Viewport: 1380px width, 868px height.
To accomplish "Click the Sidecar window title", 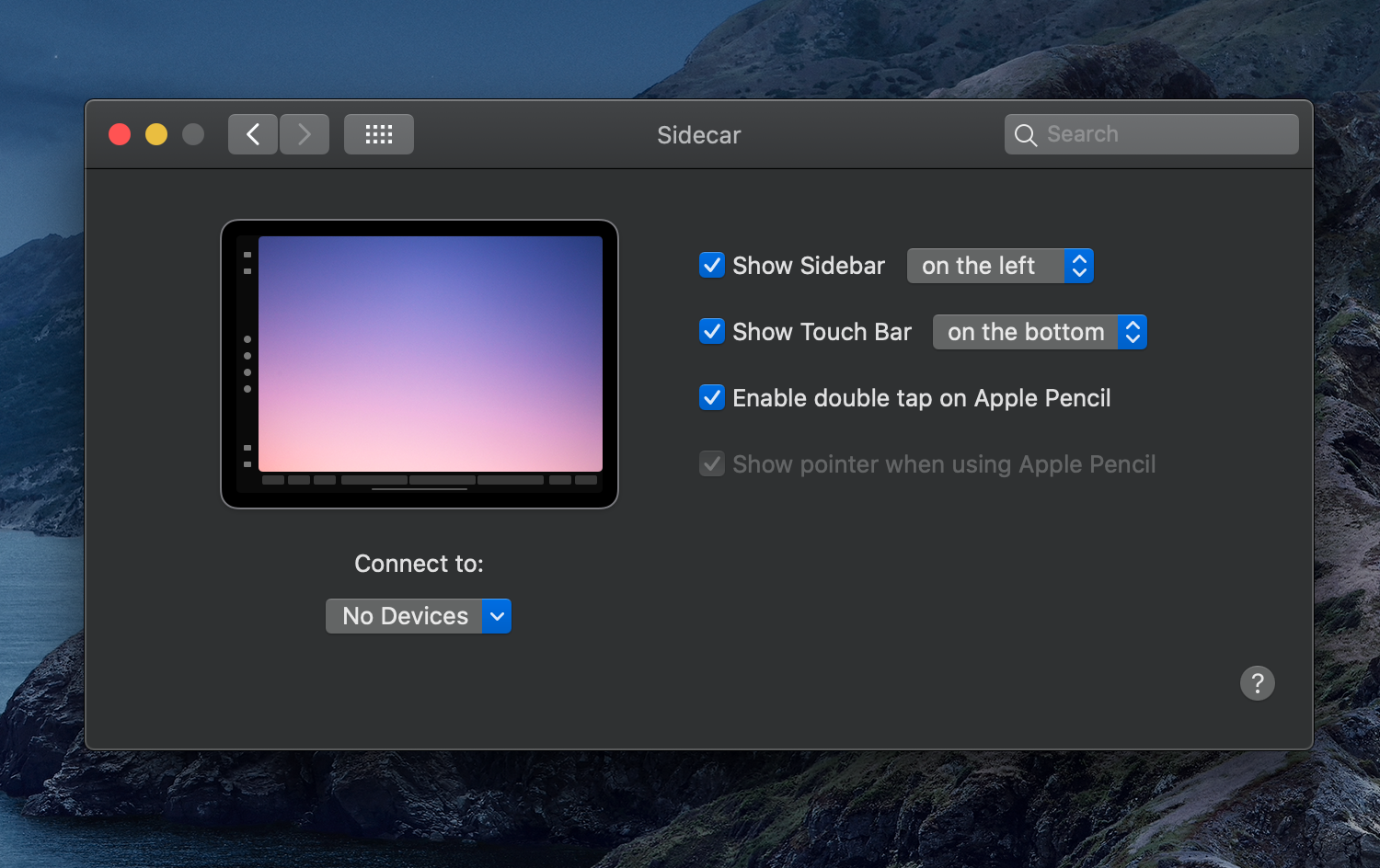I will pos(699,135).
